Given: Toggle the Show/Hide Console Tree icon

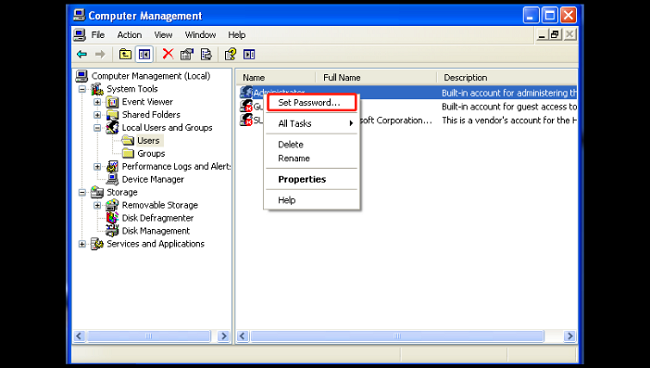Looking at the screenshot, I should [144, 54].
